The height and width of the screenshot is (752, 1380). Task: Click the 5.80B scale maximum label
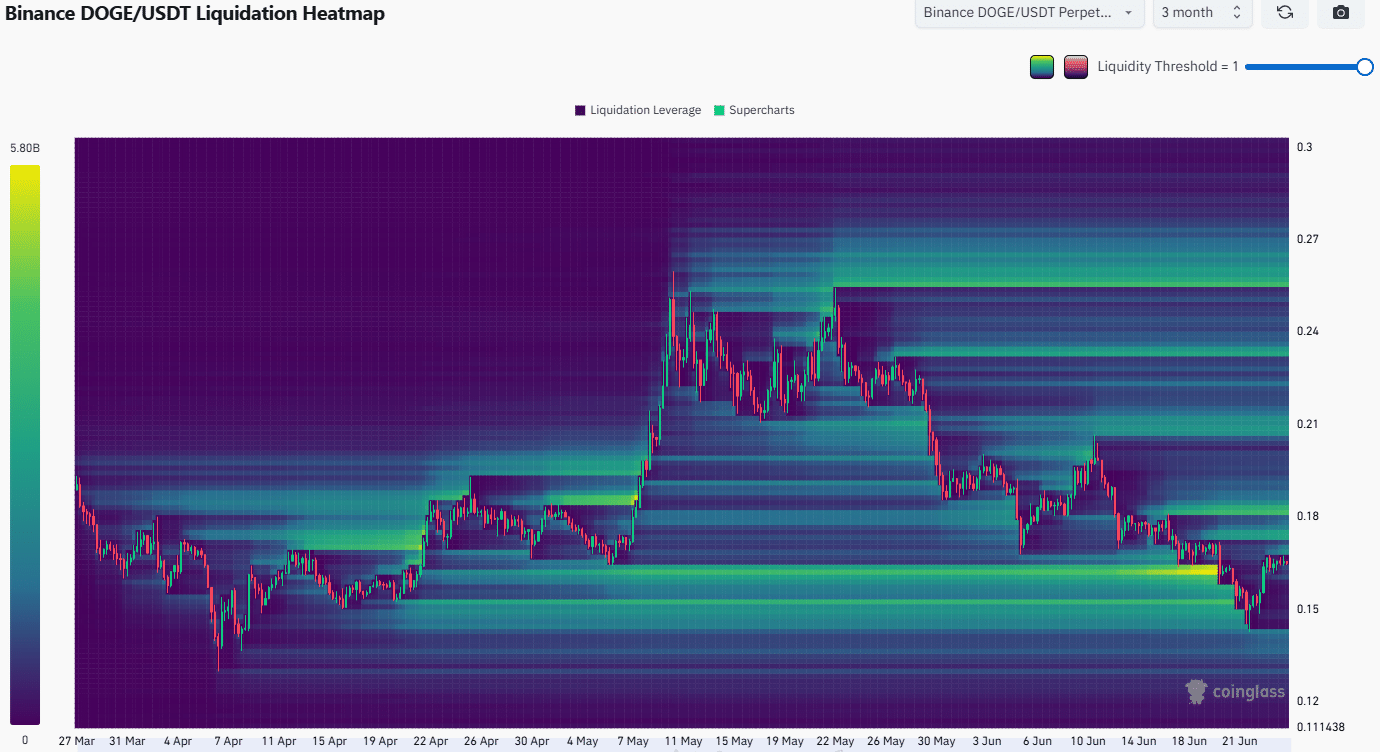[x=25, y=148]
